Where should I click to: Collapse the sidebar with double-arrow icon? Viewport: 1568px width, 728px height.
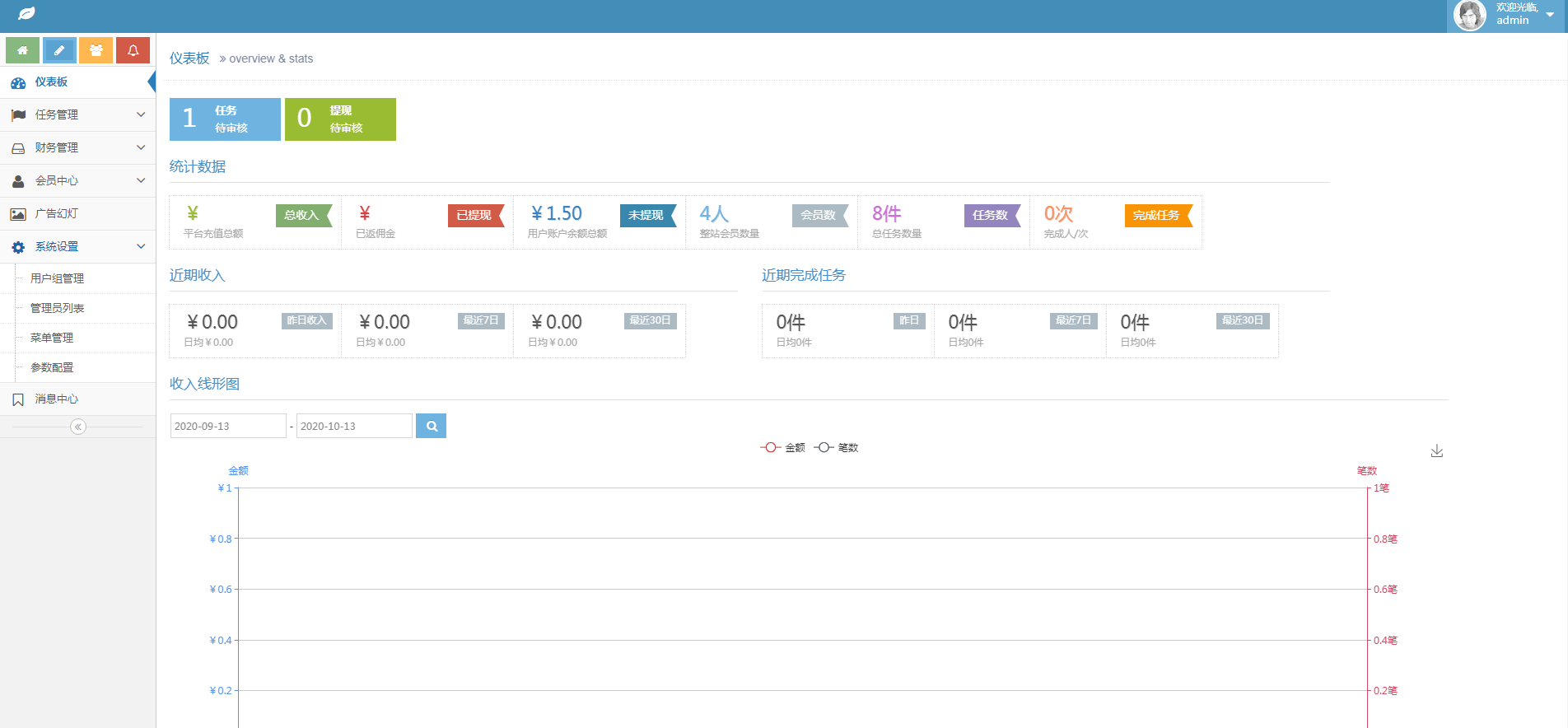tap(78, 427)
